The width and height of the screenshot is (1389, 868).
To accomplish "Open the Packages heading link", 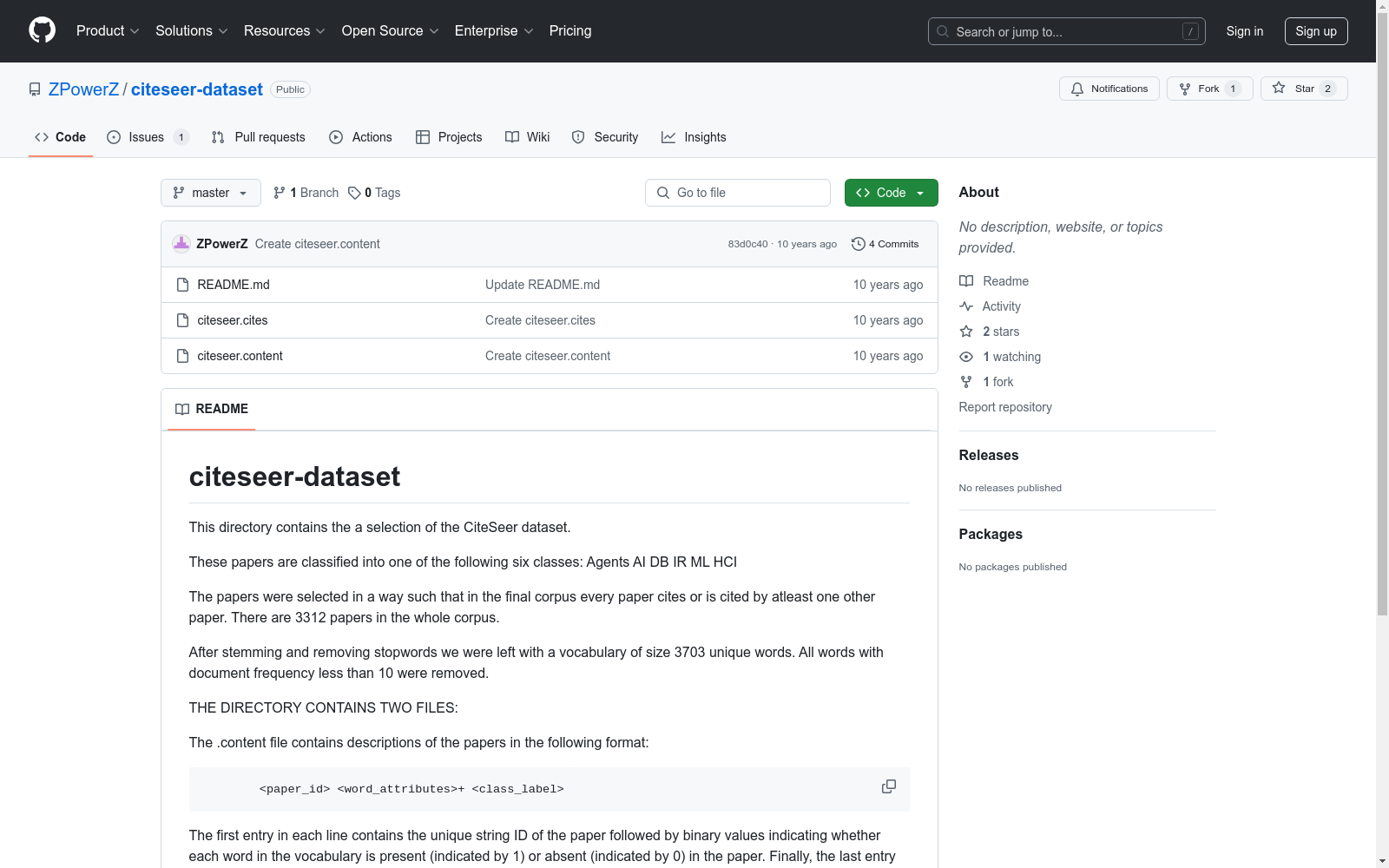I will tap(991, 534).
